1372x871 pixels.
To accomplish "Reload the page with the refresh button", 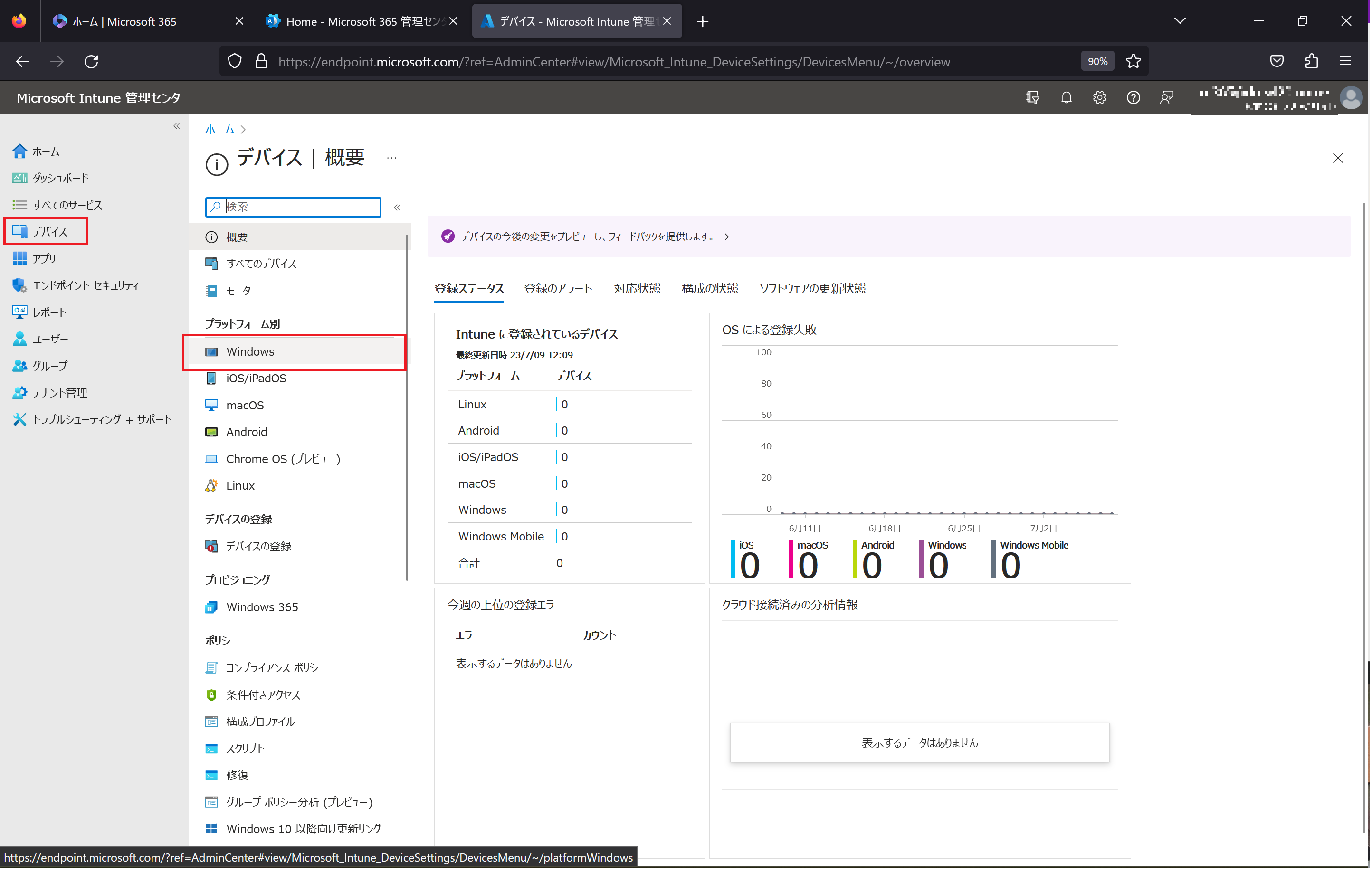I will tap(92, 62).
